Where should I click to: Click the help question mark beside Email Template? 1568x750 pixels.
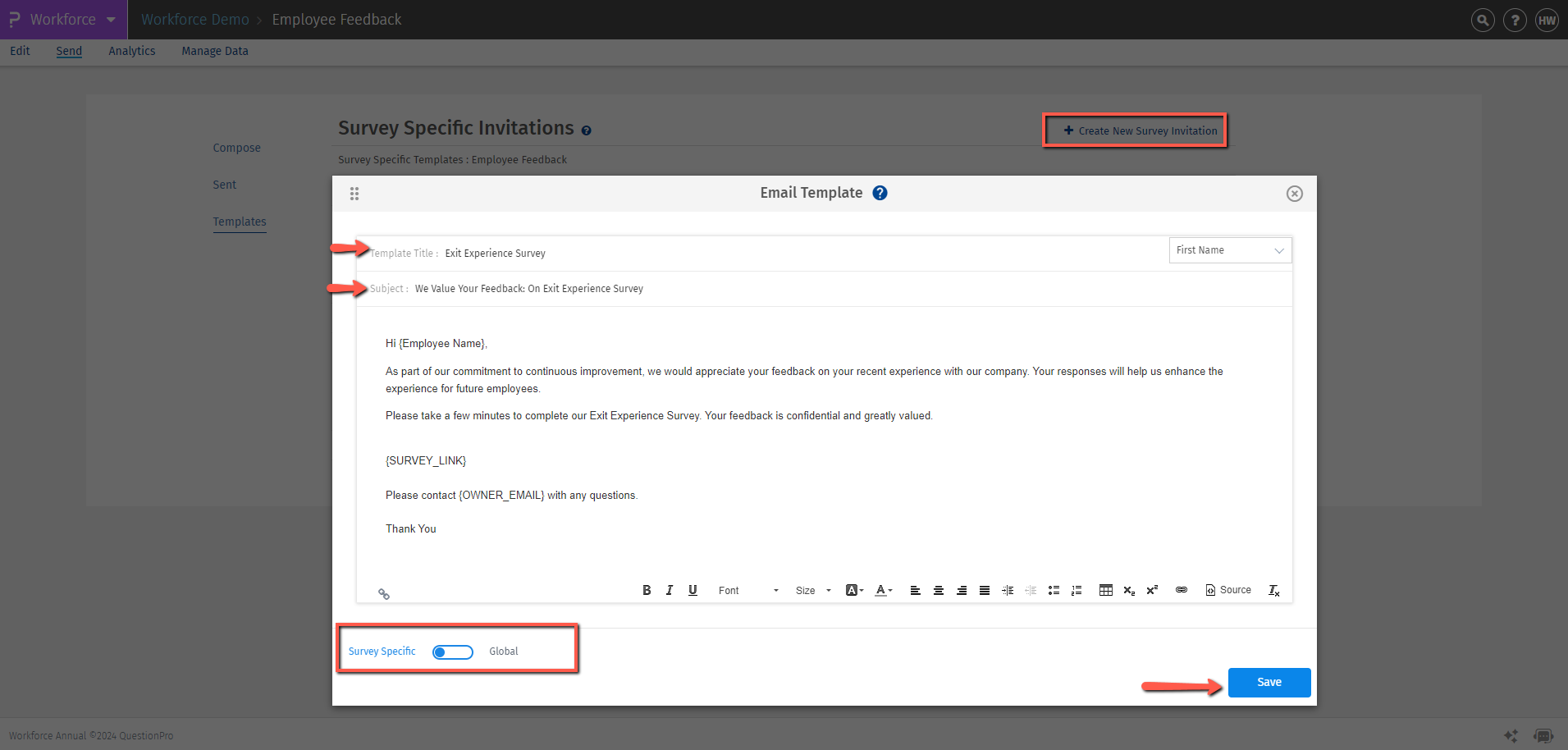880,193
